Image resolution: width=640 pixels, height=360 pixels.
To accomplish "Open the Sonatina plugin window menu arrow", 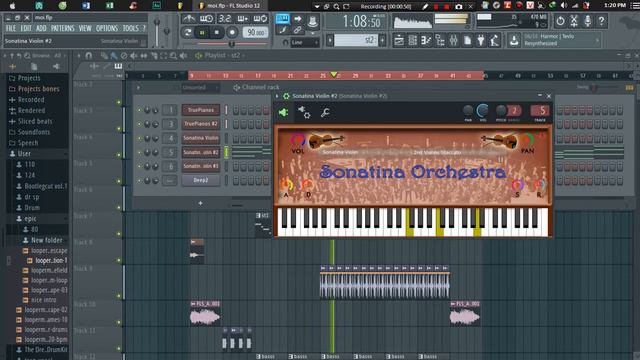I will [x=277, y=96].
